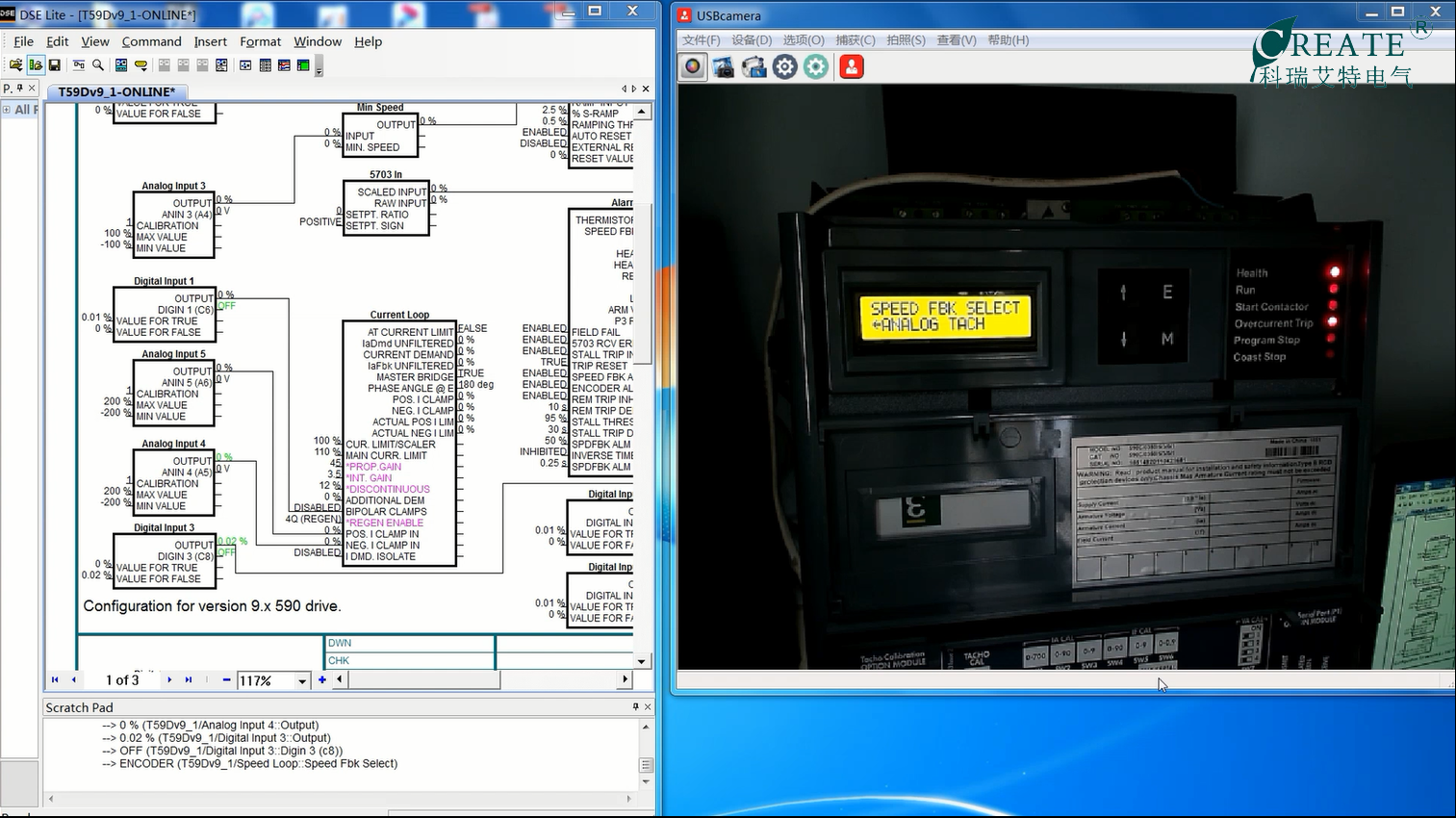Click the second greyed-out block icon in toolbar
The image size is (1456, 818).
coord(183,65)
